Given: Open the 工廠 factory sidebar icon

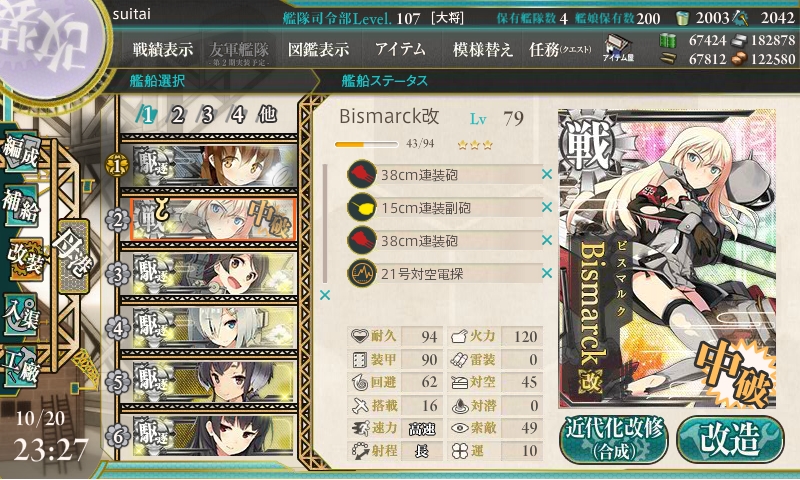Looking at the screenshot, I should 21,366.
